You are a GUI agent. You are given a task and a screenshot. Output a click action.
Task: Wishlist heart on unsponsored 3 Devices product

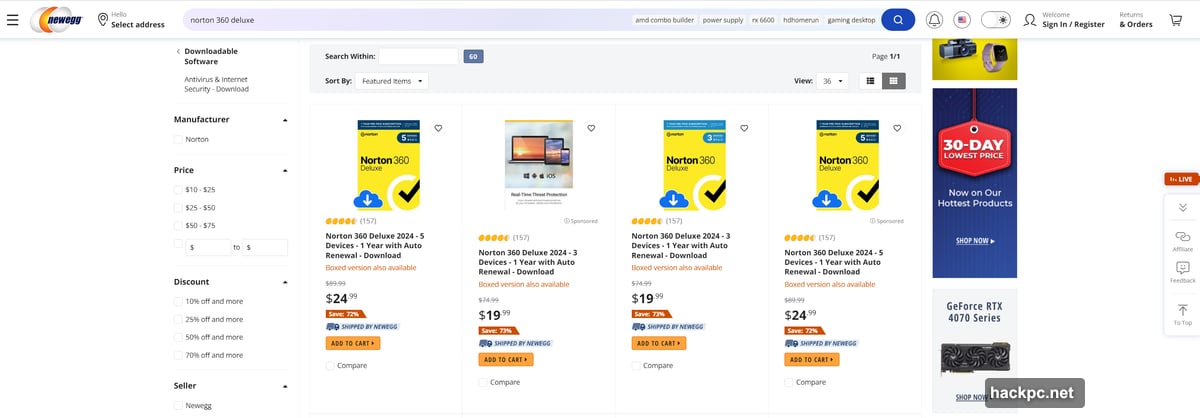point(744,128)
